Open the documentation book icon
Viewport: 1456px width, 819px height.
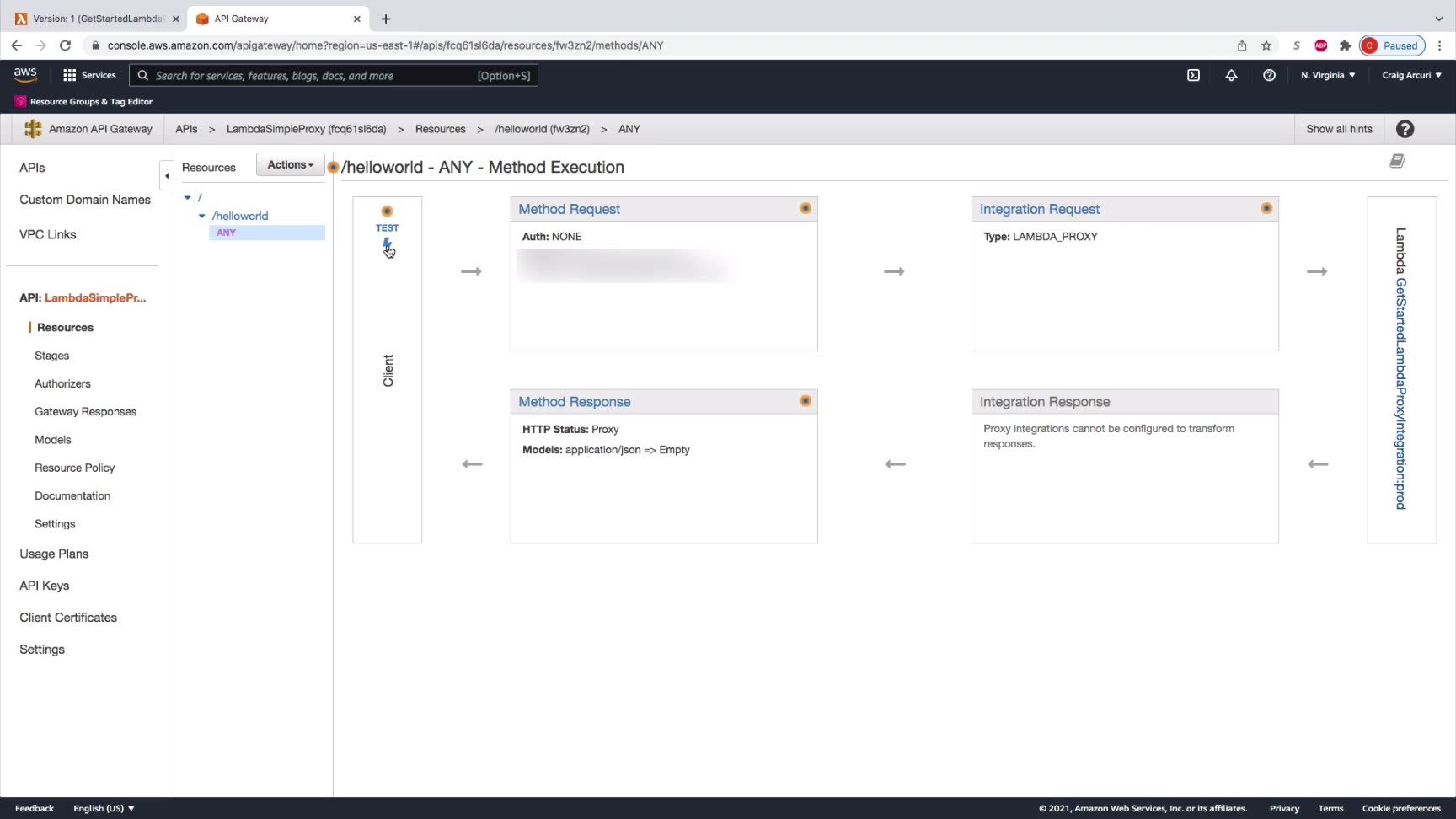(1397, 161)
